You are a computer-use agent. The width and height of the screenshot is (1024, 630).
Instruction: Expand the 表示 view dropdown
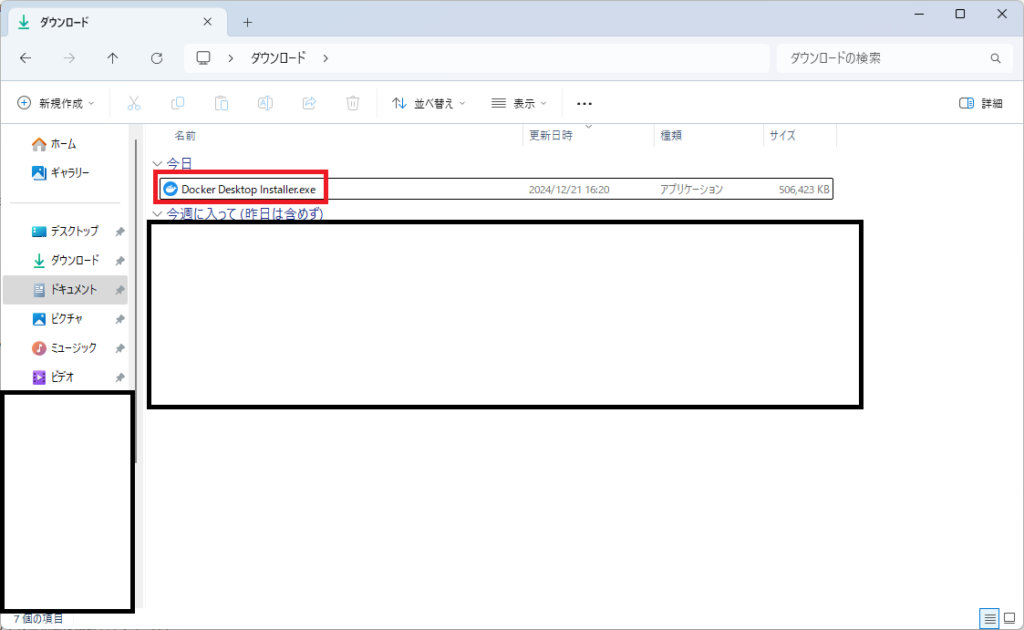(x=519, y=103)
